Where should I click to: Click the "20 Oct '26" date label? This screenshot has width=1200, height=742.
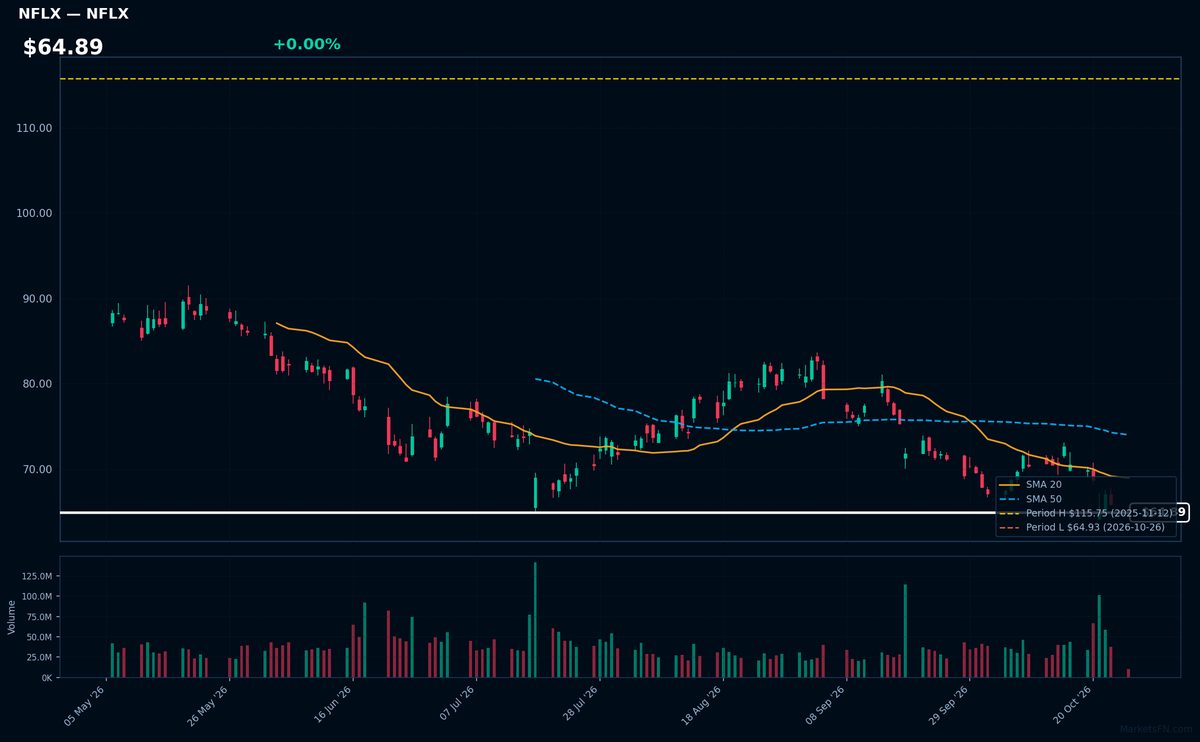tap(1072, 706)
